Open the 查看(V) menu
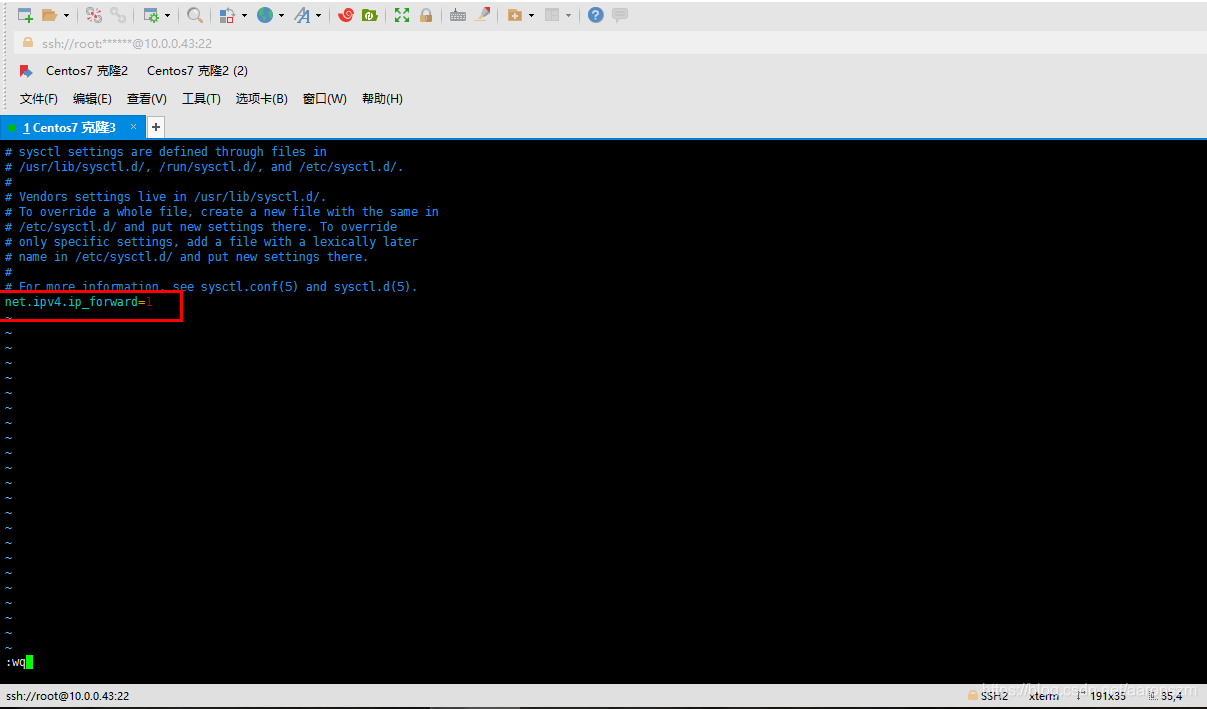This screenshot has width=1207, height=709. [x=147, y=99]
